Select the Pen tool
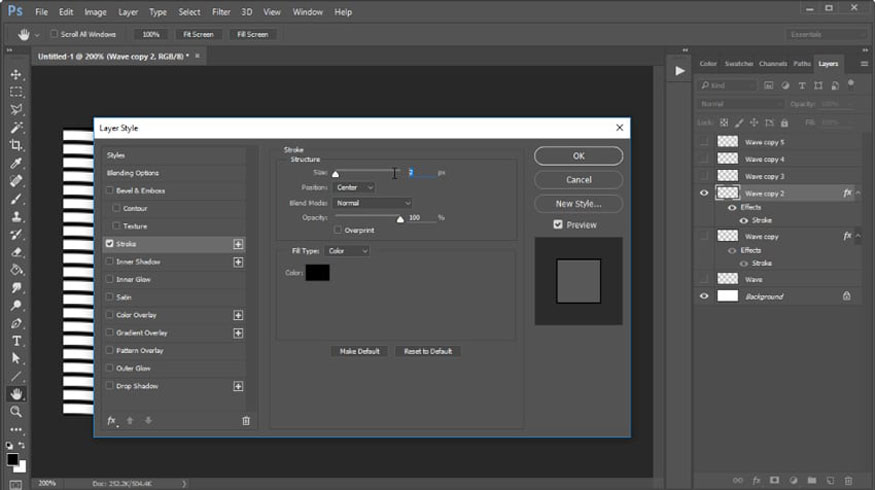This screenshot has height=490, width=875. tap(16, 324)
